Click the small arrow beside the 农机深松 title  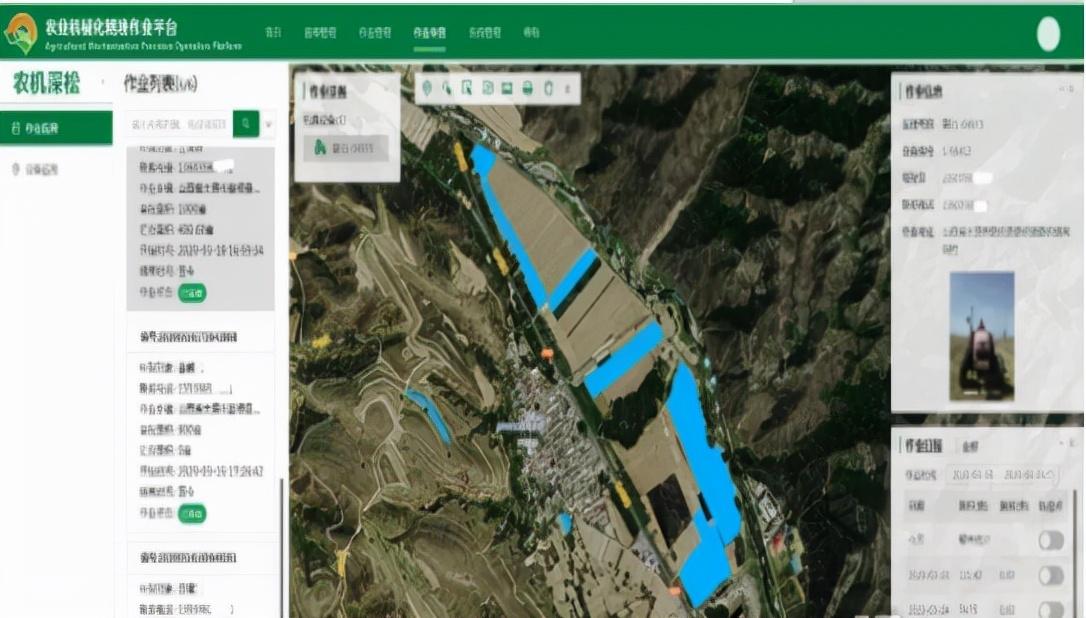(x=103, y=82)
